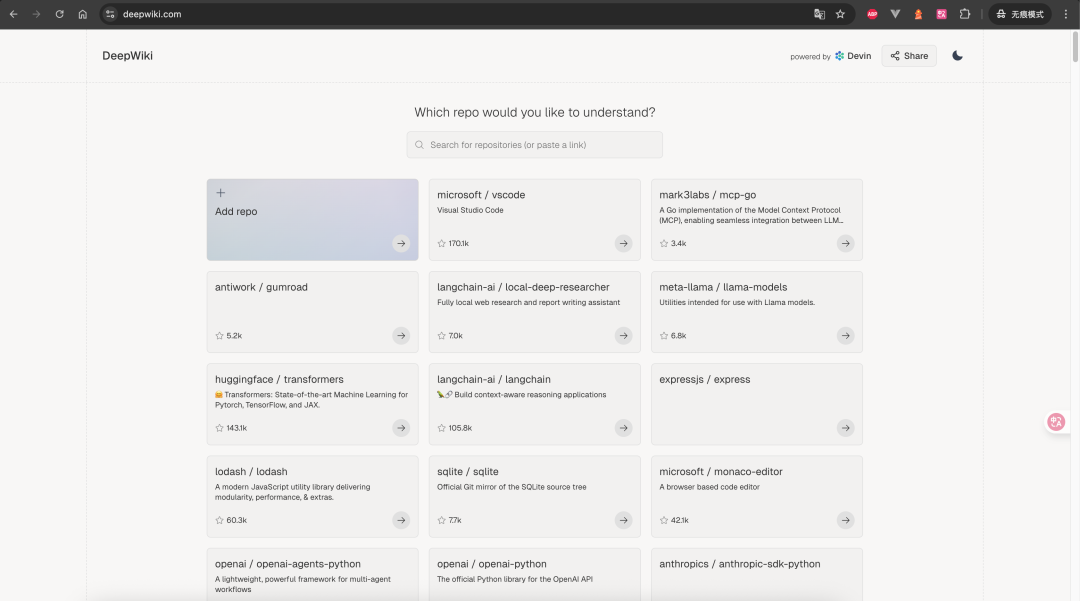Go back using browser back arrow
The height and width of the screenshot is (601, 1080).
14,14
